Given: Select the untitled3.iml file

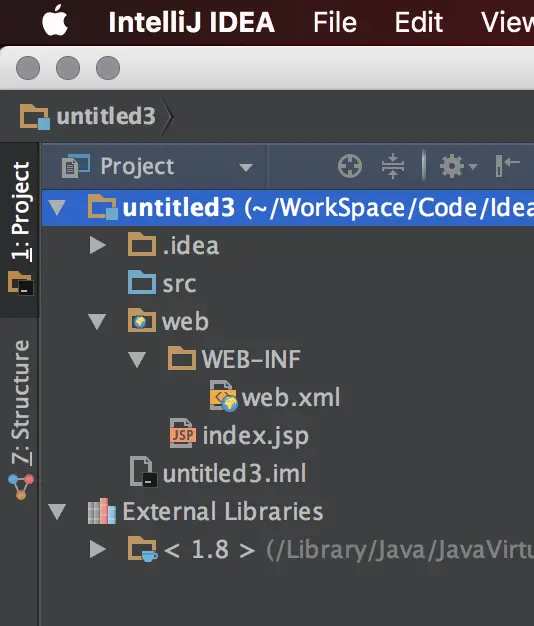Looking at the screenshot, I should [x=234, y=473].
